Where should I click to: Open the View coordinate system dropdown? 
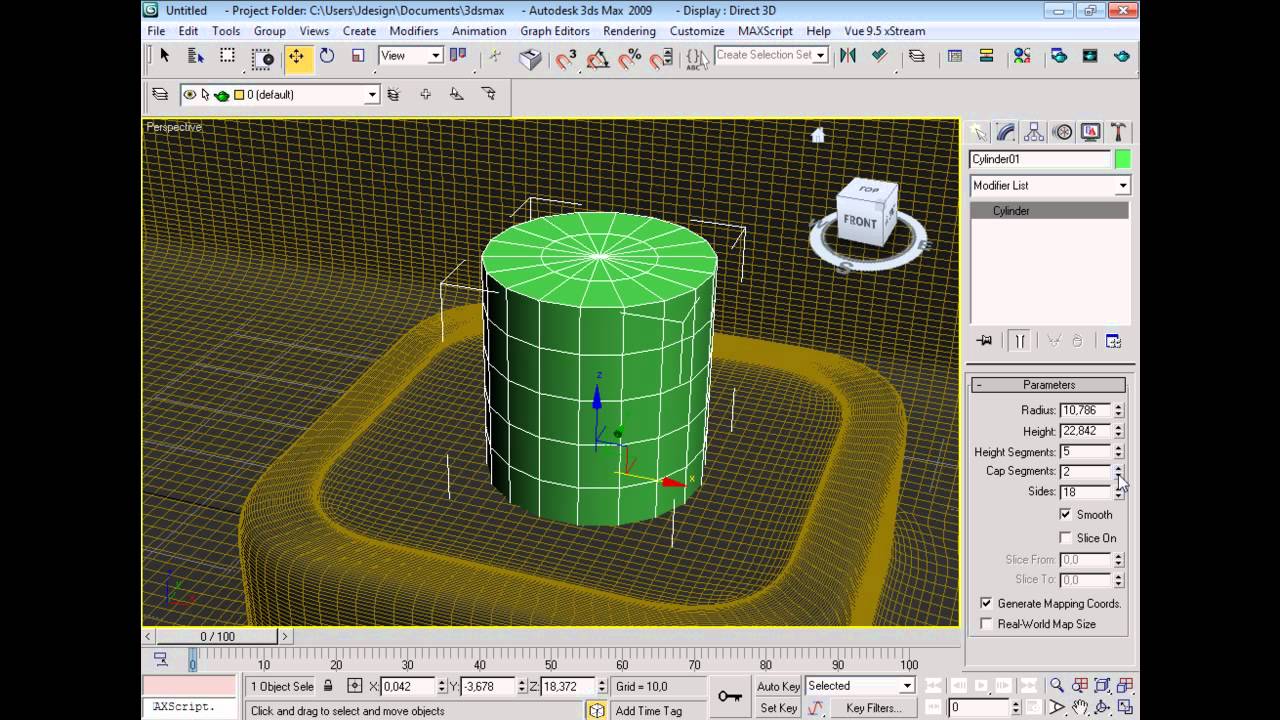pyautogui.click(x=411, y=56)
